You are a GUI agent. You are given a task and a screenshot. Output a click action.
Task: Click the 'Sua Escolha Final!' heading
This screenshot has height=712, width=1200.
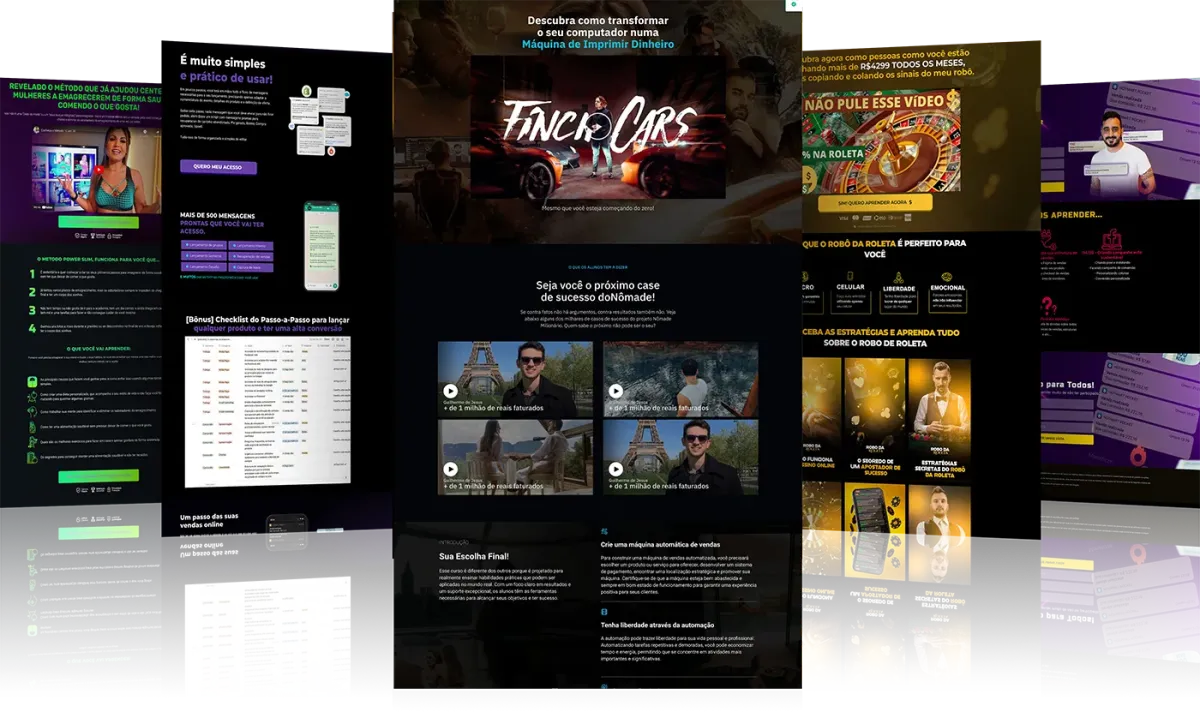pos(474,556)
